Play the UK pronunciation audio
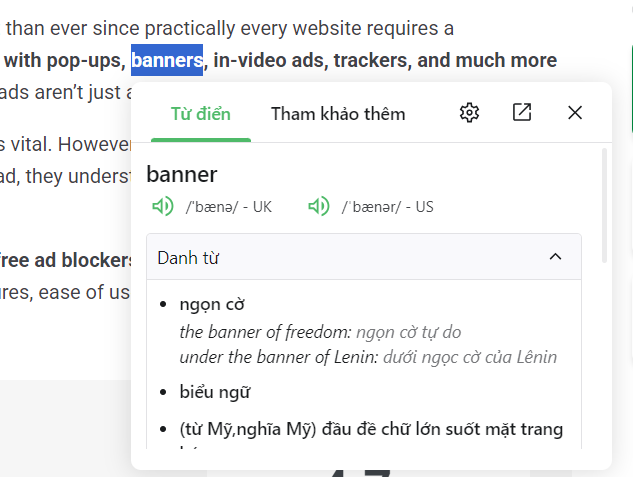633x477 pixels. tap(161, 207)
